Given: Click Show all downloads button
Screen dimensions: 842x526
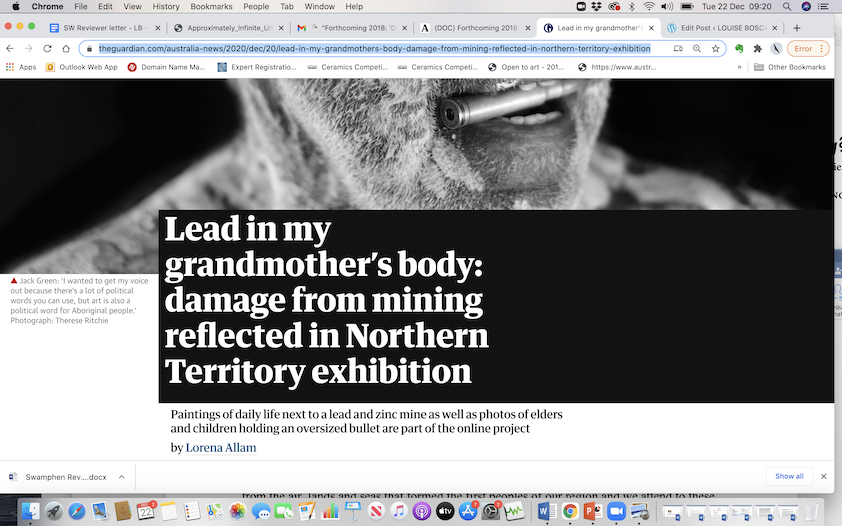Looking at the screenshot, I should (x=789, y=476).
